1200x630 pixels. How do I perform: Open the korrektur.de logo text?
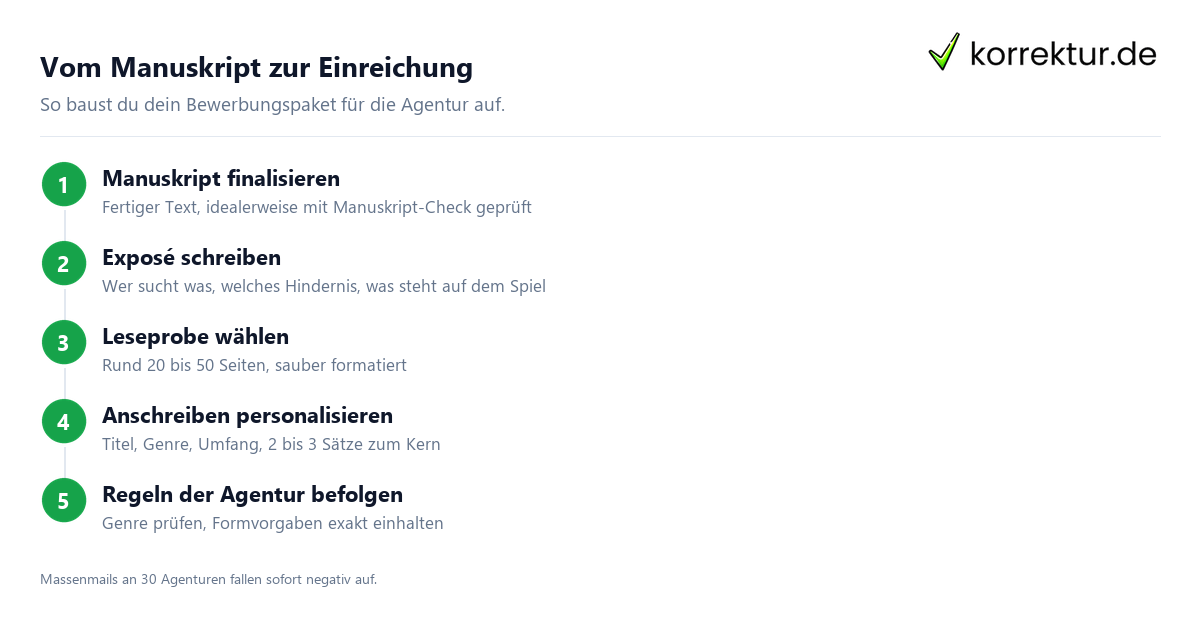1064,53
